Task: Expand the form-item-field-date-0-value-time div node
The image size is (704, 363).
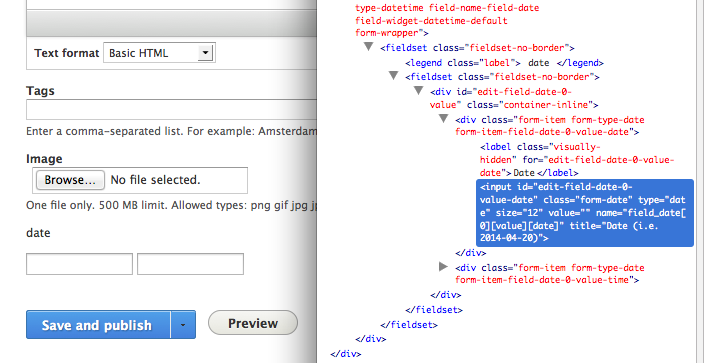Action: 444,267
